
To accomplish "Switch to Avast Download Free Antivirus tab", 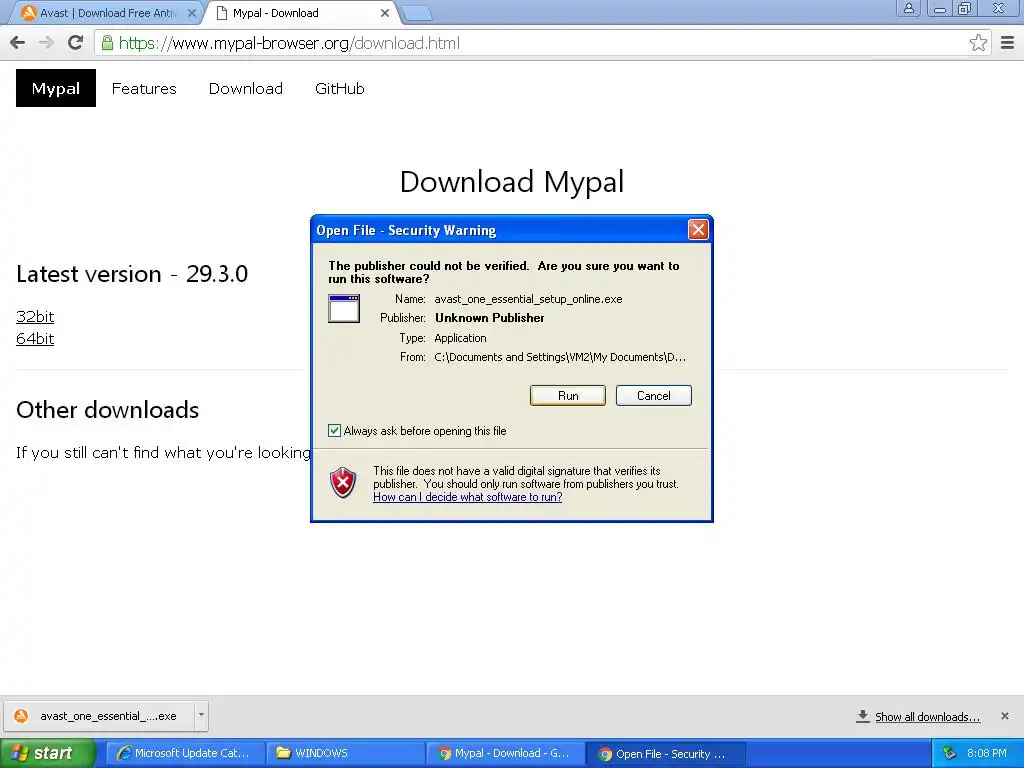I will [x=108, y=13].
